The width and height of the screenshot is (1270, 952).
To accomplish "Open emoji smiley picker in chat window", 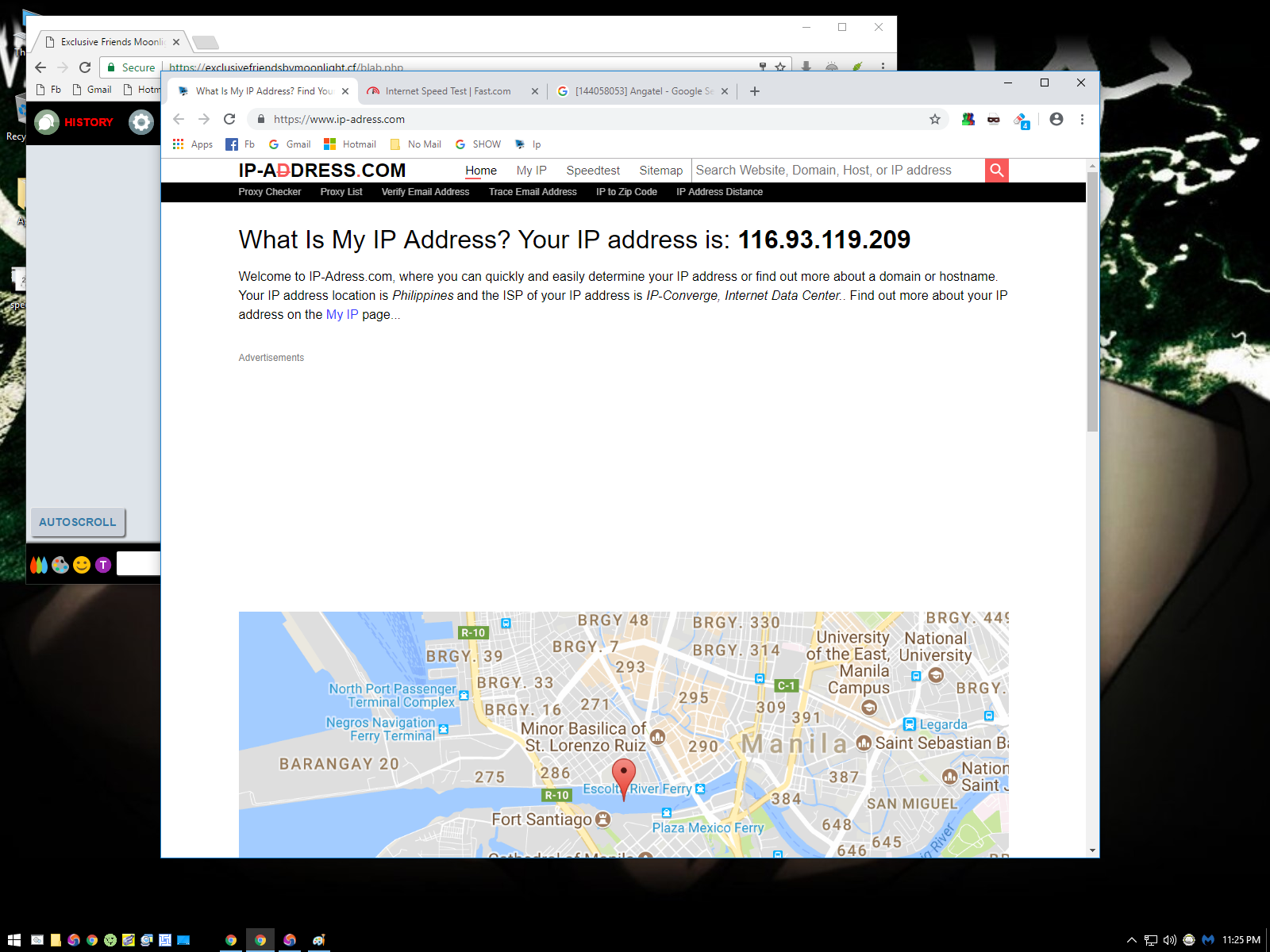I will pos(82,565).
